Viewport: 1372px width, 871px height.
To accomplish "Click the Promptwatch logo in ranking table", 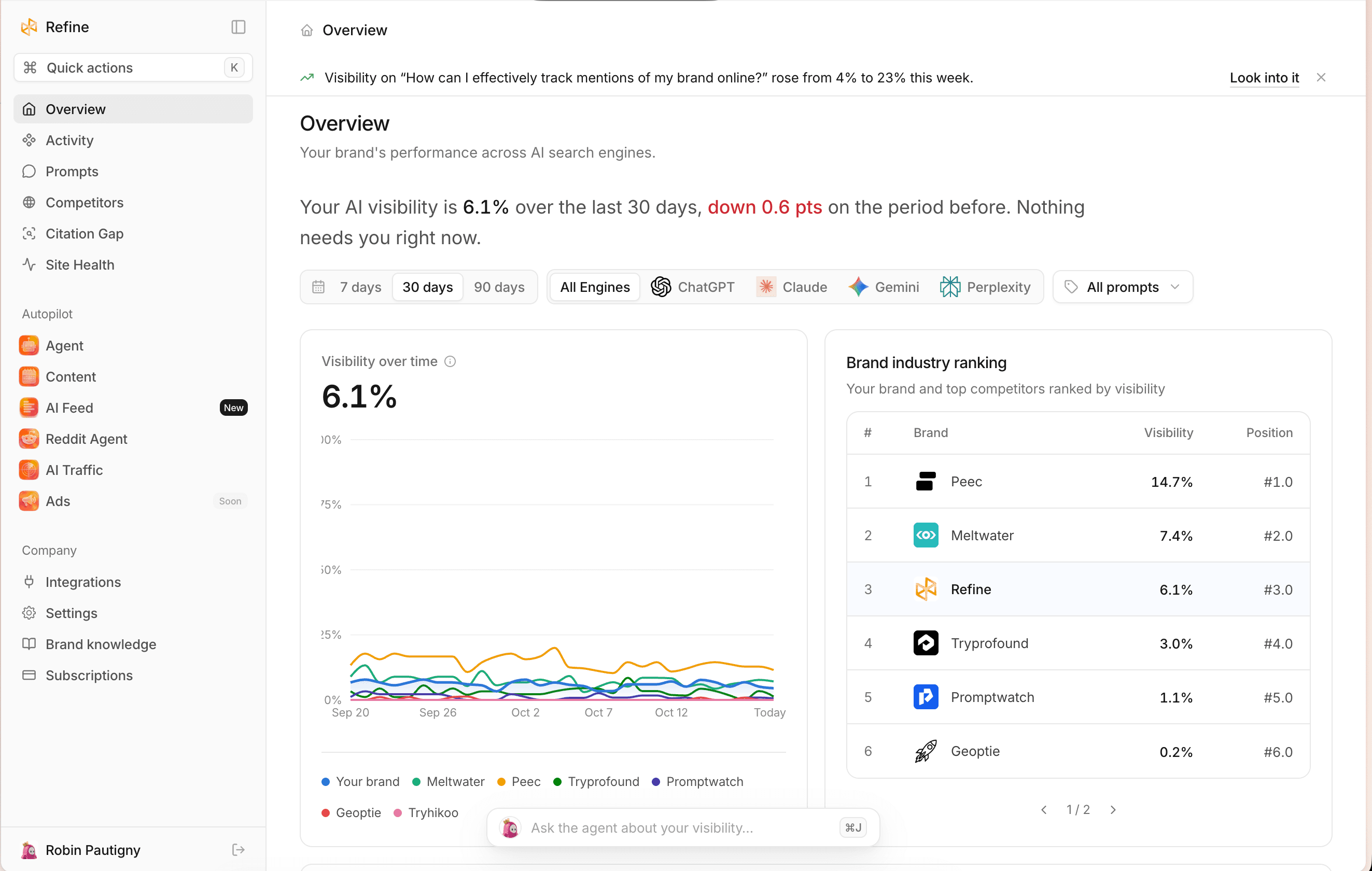I will click(x=926, y=697).
